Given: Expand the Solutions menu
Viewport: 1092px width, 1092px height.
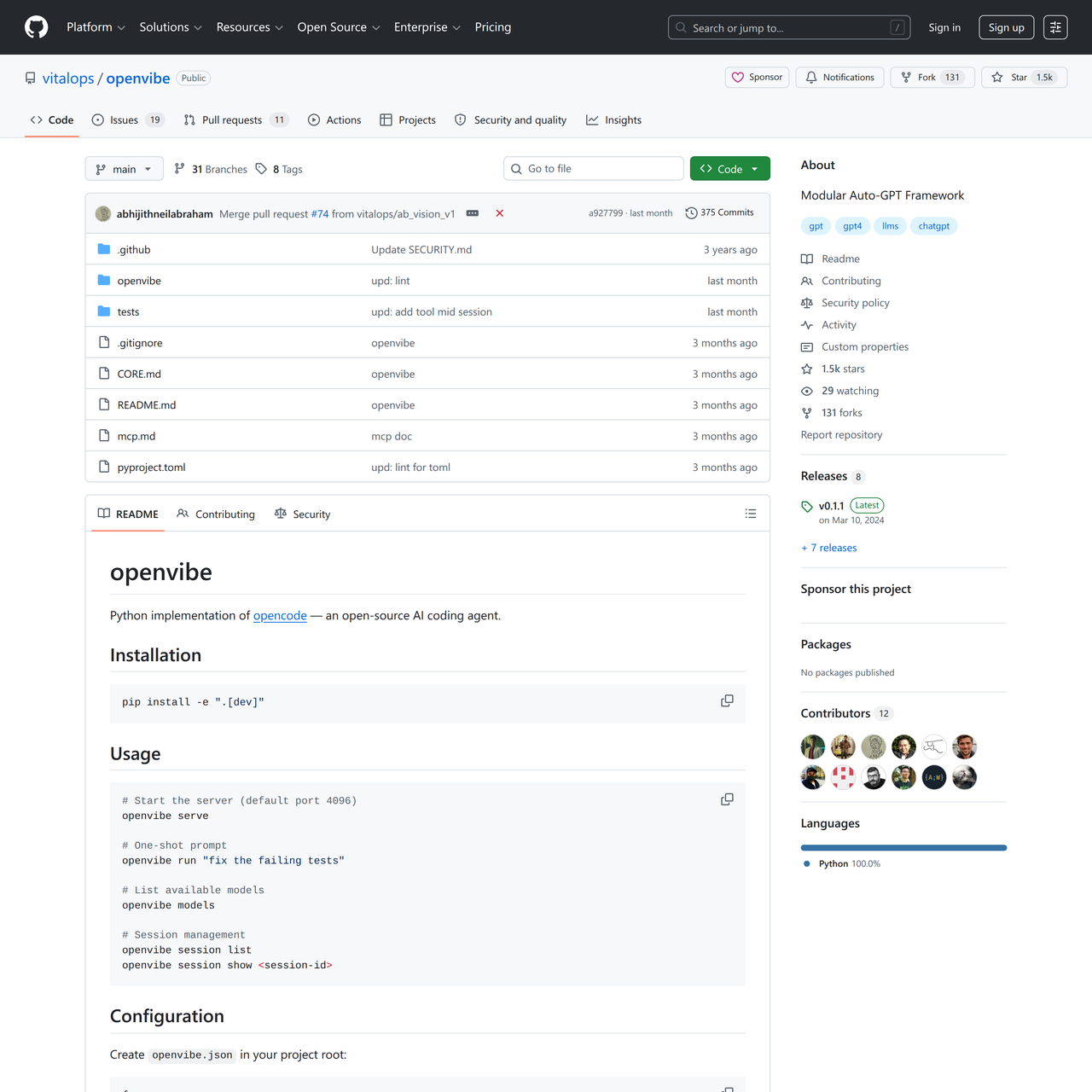Looking at the screenshot, I should click(x=171, y=27).
